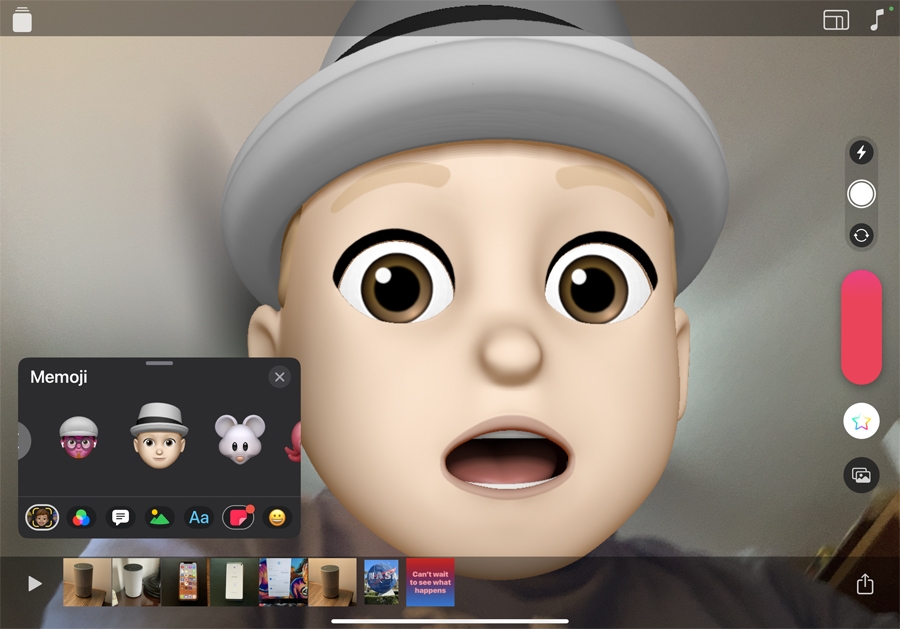
Task: Open the Stickers tab
Action: coord(238,518)
